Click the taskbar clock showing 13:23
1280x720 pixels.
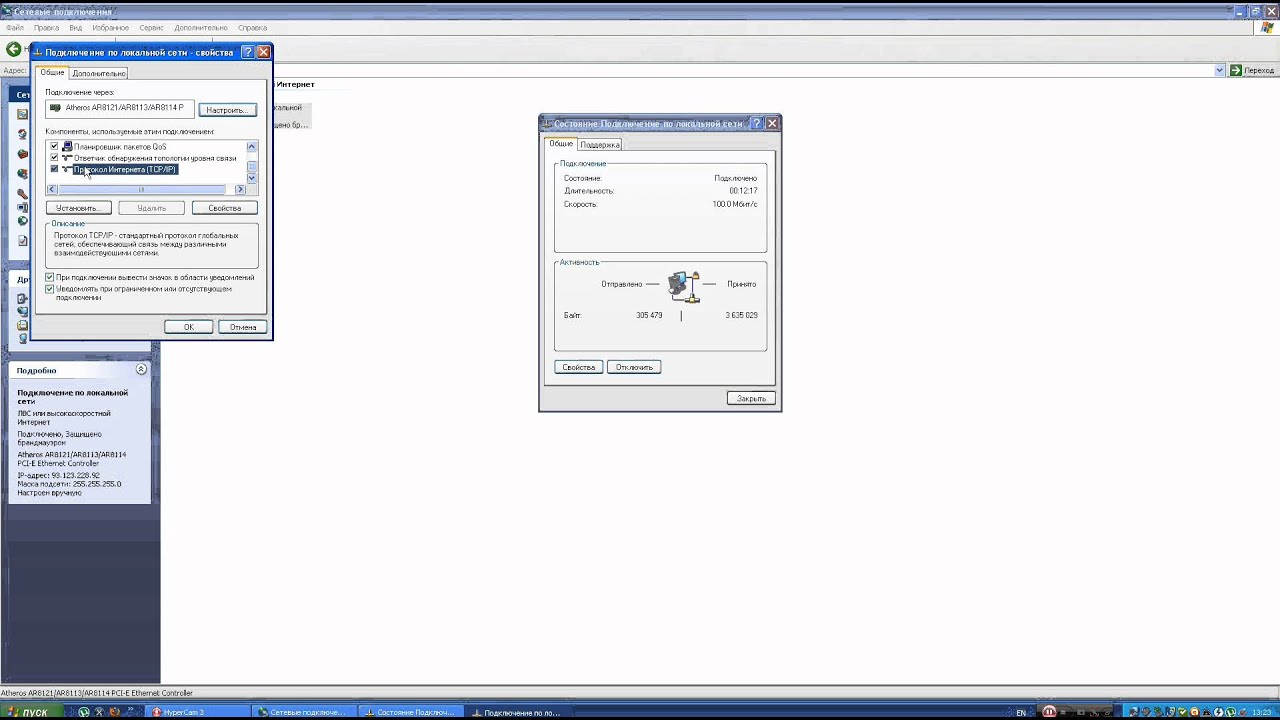1260,712
